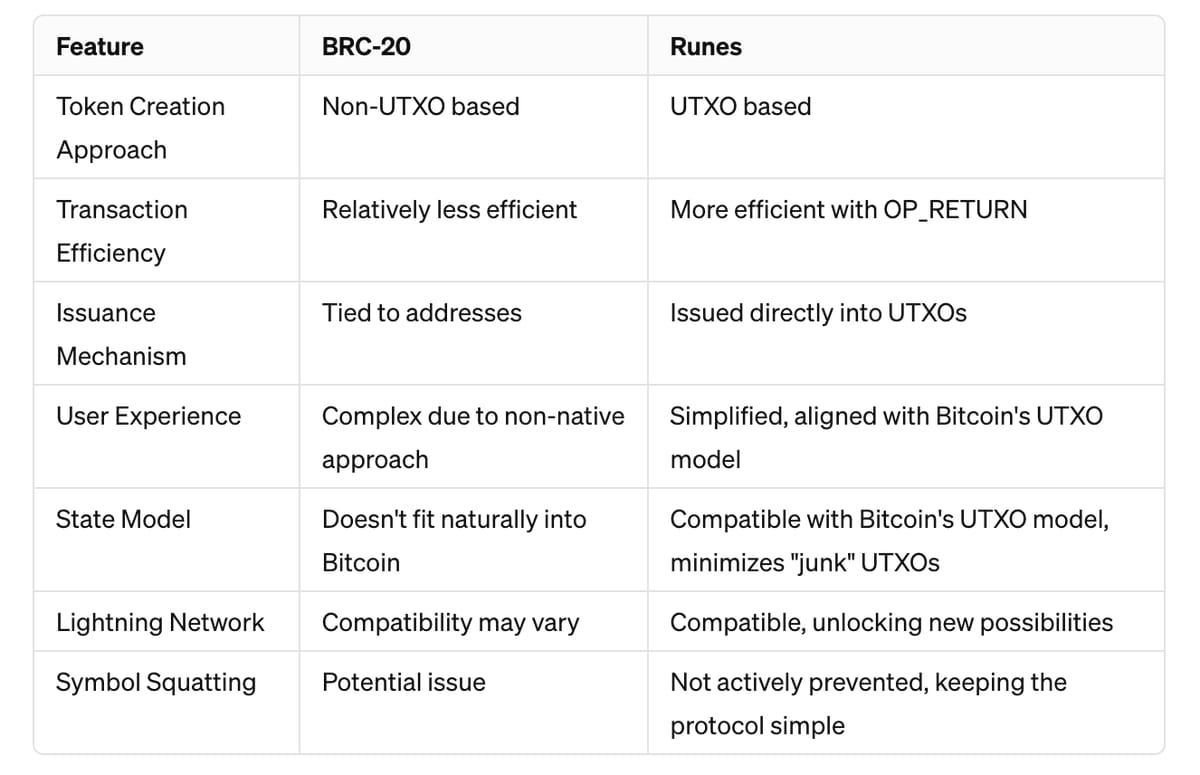This screenshot has height=775, width=1200.
Task: Select the Token Creation Approach row label
Action: pyautogui.click(x=141, y=128)
